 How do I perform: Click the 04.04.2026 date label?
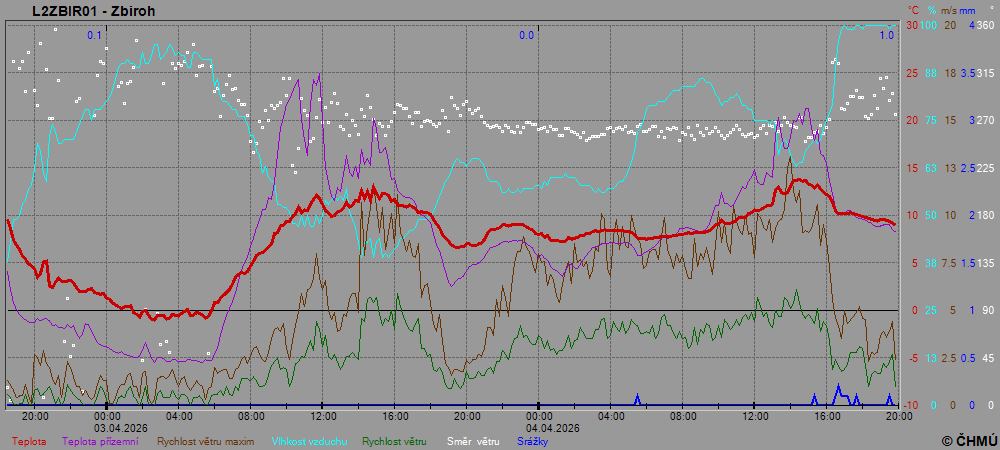pos(538,427)
